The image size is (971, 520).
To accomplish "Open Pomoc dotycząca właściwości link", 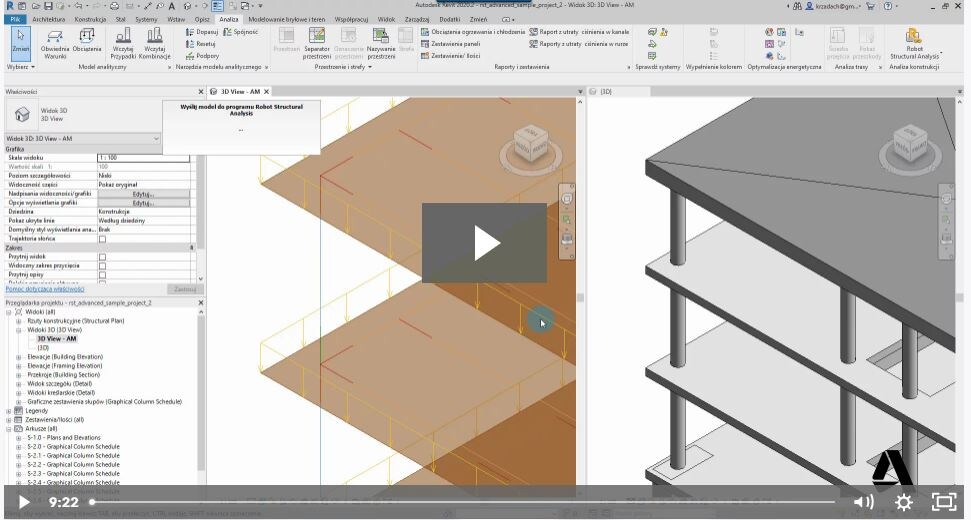I will tap(45, 289).
